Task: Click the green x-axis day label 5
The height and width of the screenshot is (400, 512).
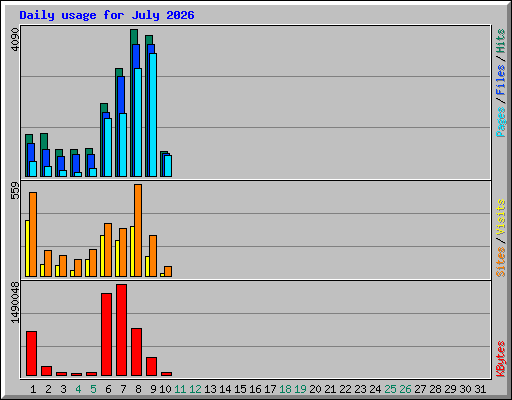Action: 93,389
